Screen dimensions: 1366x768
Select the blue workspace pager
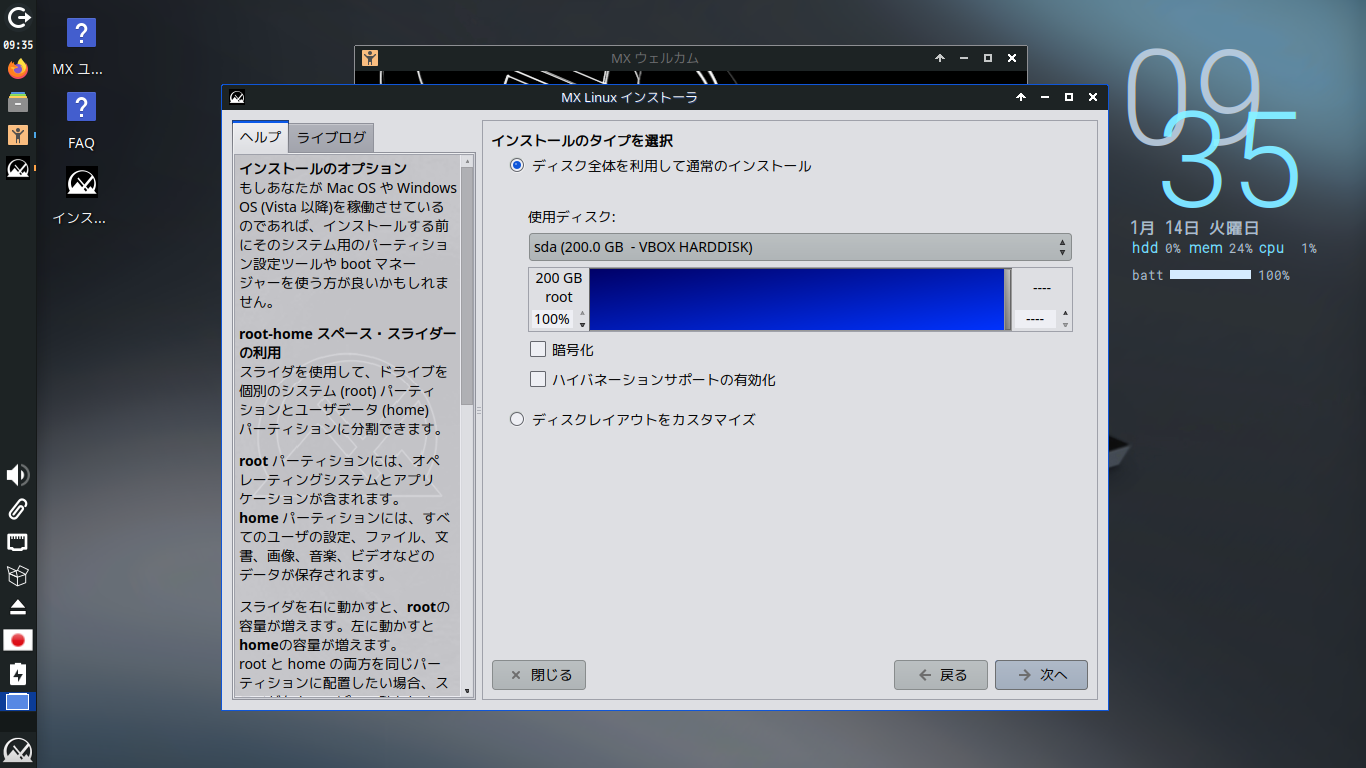18,702
